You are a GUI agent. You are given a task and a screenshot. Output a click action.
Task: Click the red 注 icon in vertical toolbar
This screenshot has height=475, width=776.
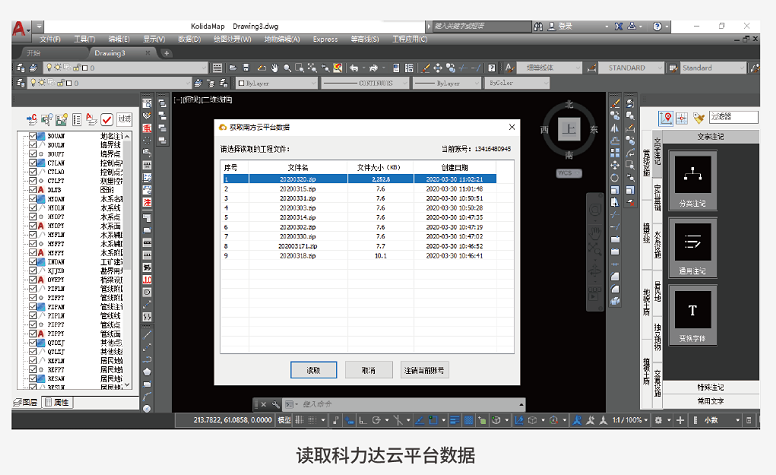pyautogui.click(x=147, y=202)
